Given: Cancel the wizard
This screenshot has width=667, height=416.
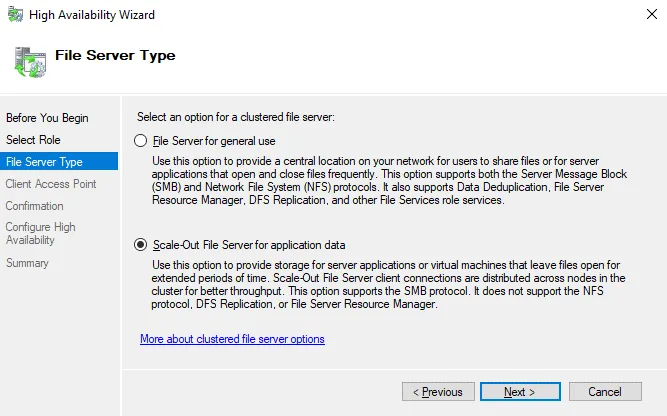Looking at the screenshot, I should click(605, 392).
